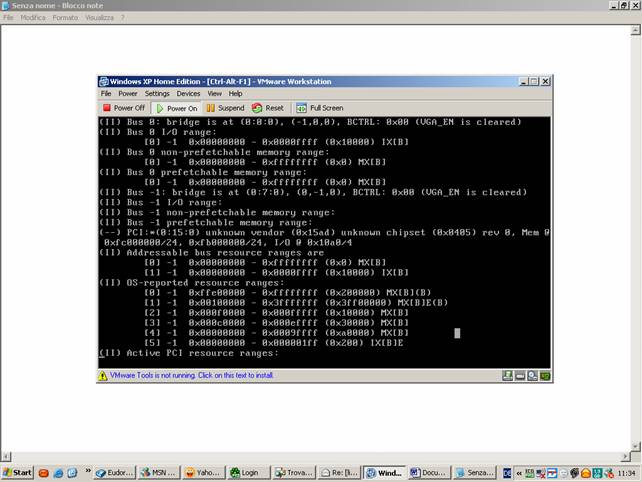This screenshot has width=642, height=482.
Task: Click the Power On toolbar button
Action: [177, 108]
